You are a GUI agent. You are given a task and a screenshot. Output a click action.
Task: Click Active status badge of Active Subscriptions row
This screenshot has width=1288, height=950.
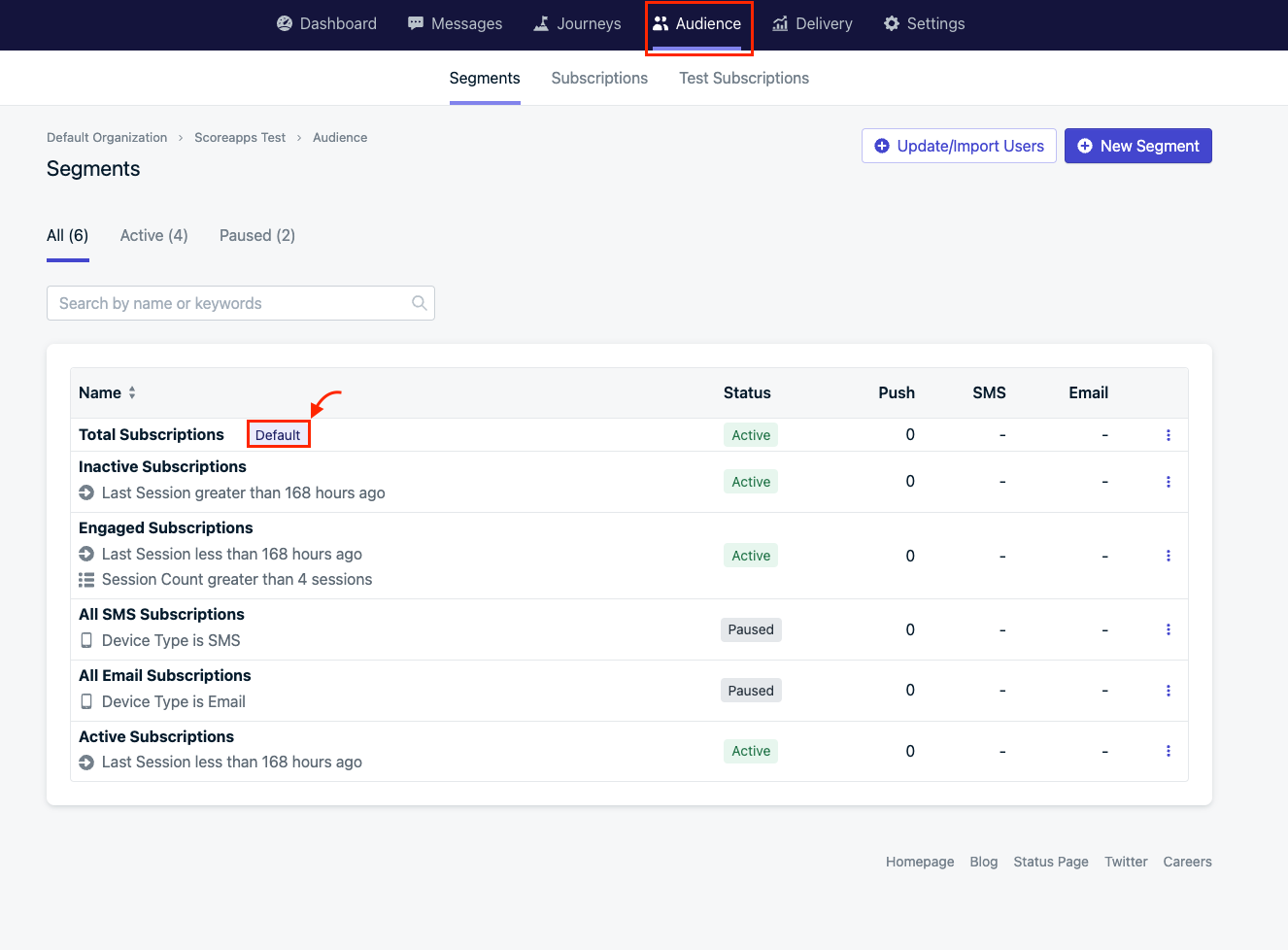tap(751, 751)
